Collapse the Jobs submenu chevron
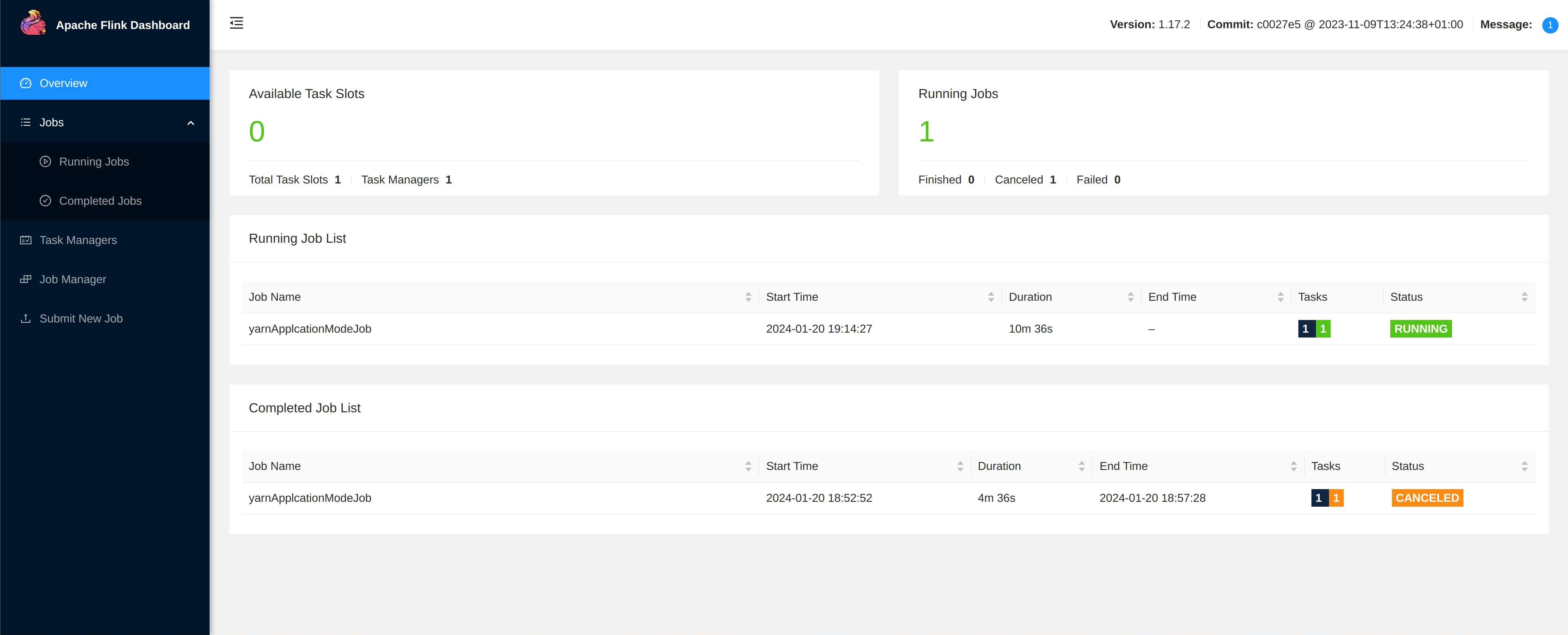The width and height of the screenshot is (1568, 635). pos(190,123)
